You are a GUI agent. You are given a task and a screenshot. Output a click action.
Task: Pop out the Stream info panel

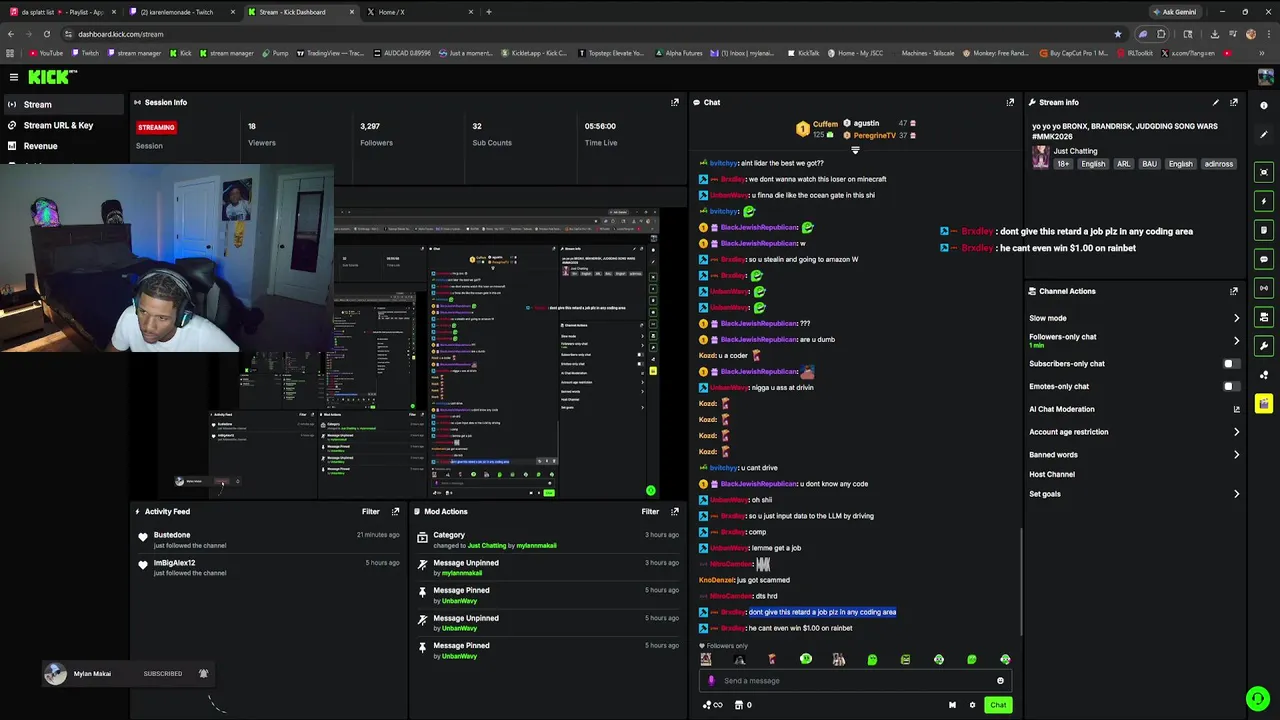[1234, 102]
